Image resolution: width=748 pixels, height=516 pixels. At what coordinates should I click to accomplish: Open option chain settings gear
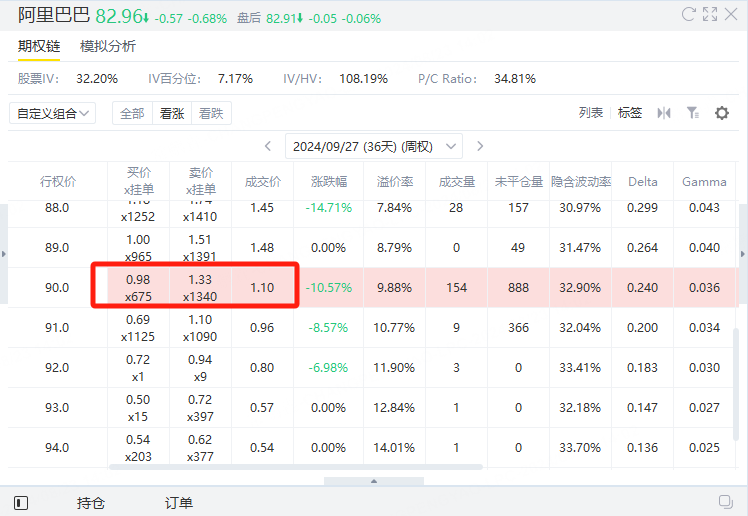click(722, 113)
